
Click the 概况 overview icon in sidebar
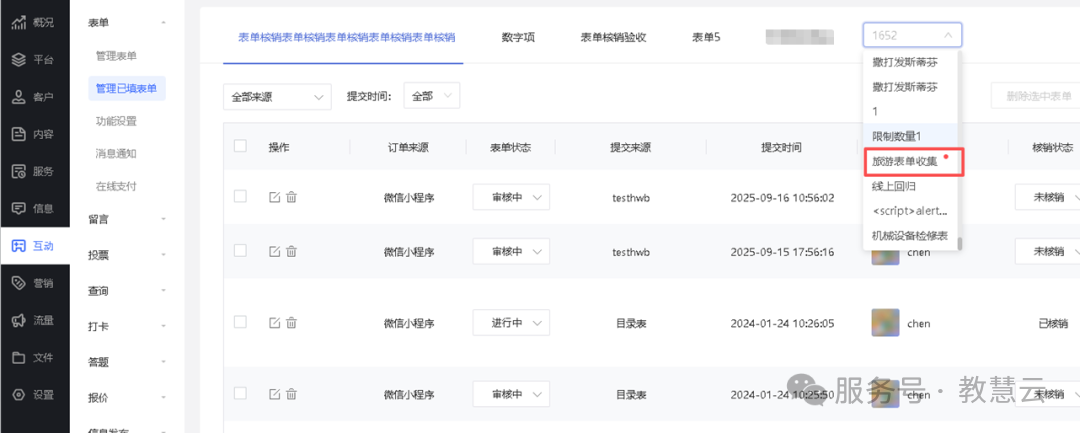pos(20,23)
